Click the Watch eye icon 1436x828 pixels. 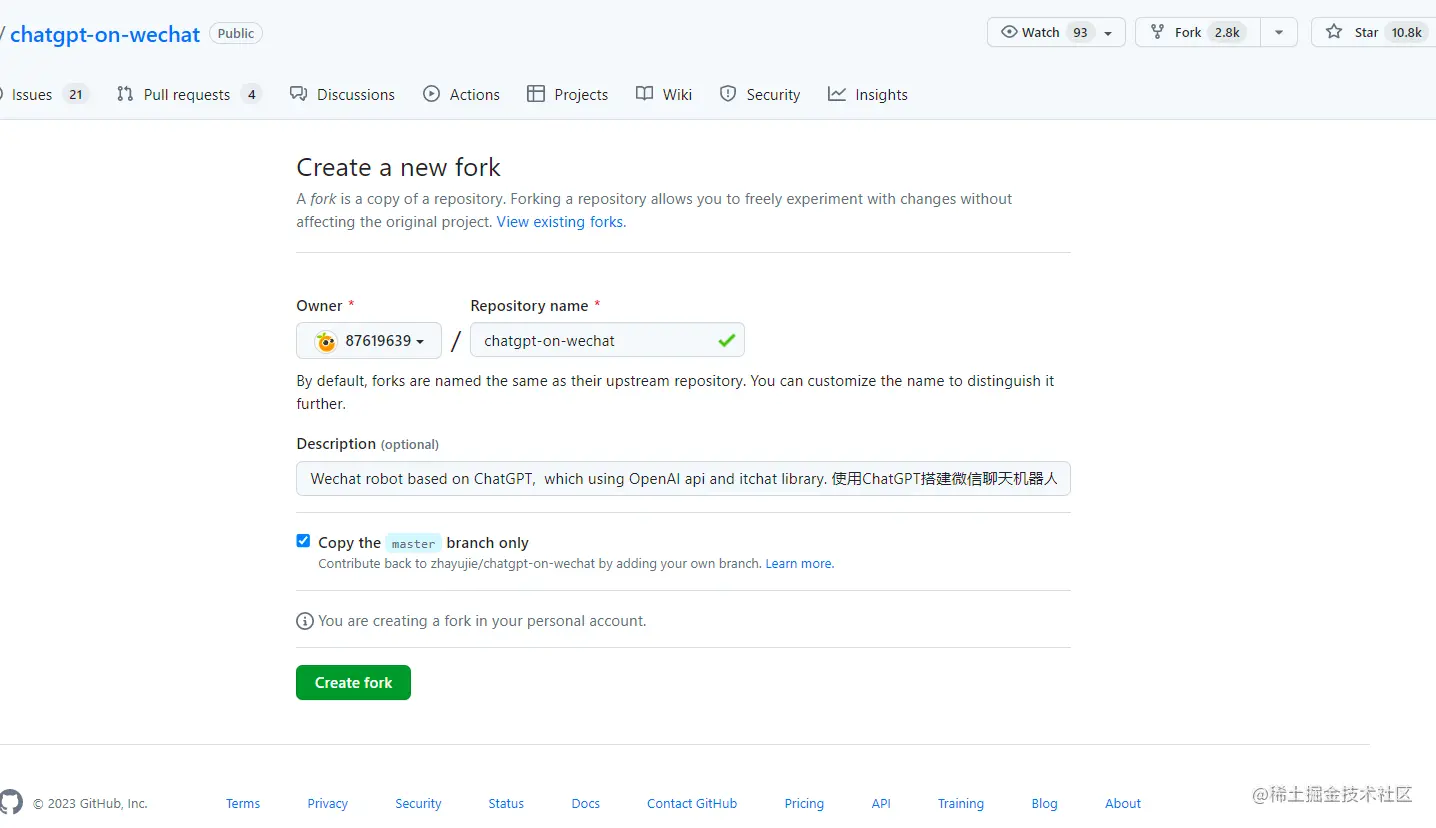pos(1009,32)
